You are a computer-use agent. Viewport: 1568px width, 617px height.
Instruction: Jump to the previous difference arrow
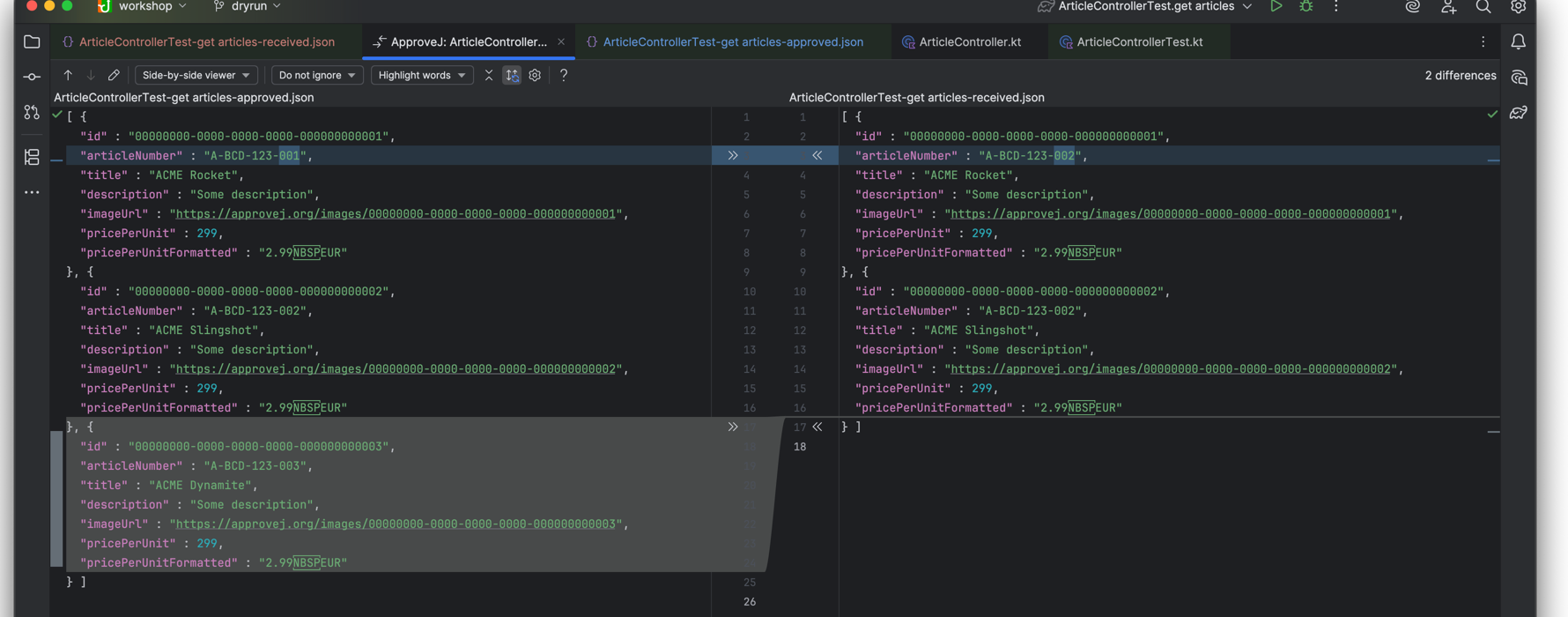[68, 76]
